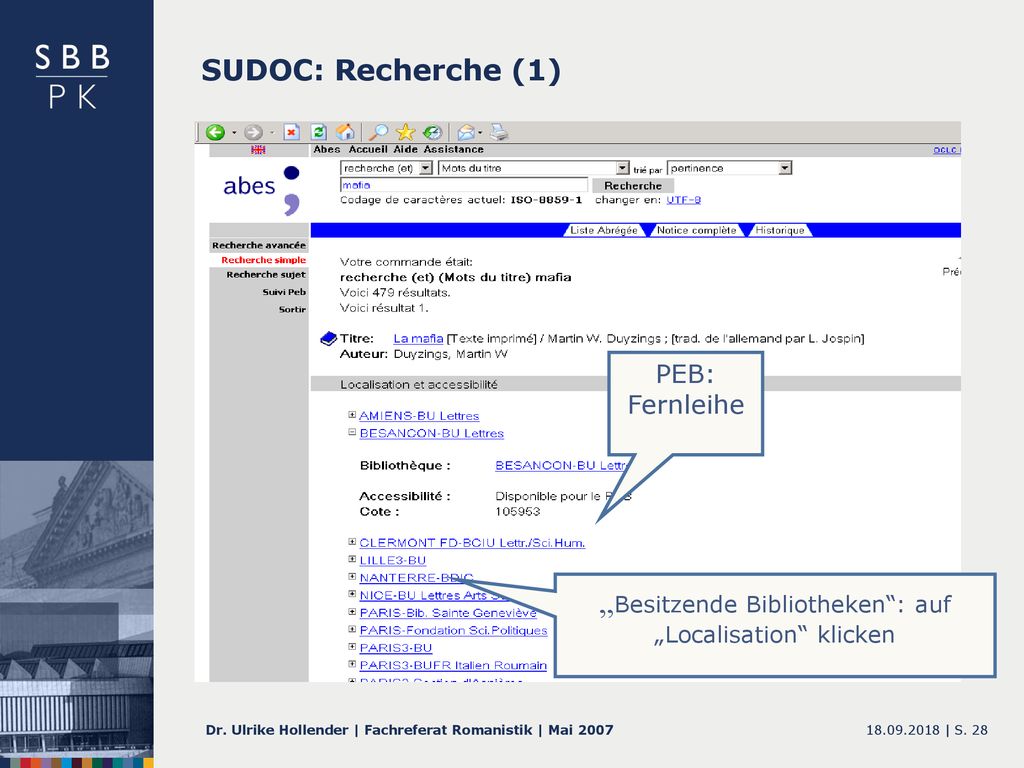Click the 'Localisation et accessibilité' header
1024x768 pixels.
pyautogui.click(x=419, y=385)
